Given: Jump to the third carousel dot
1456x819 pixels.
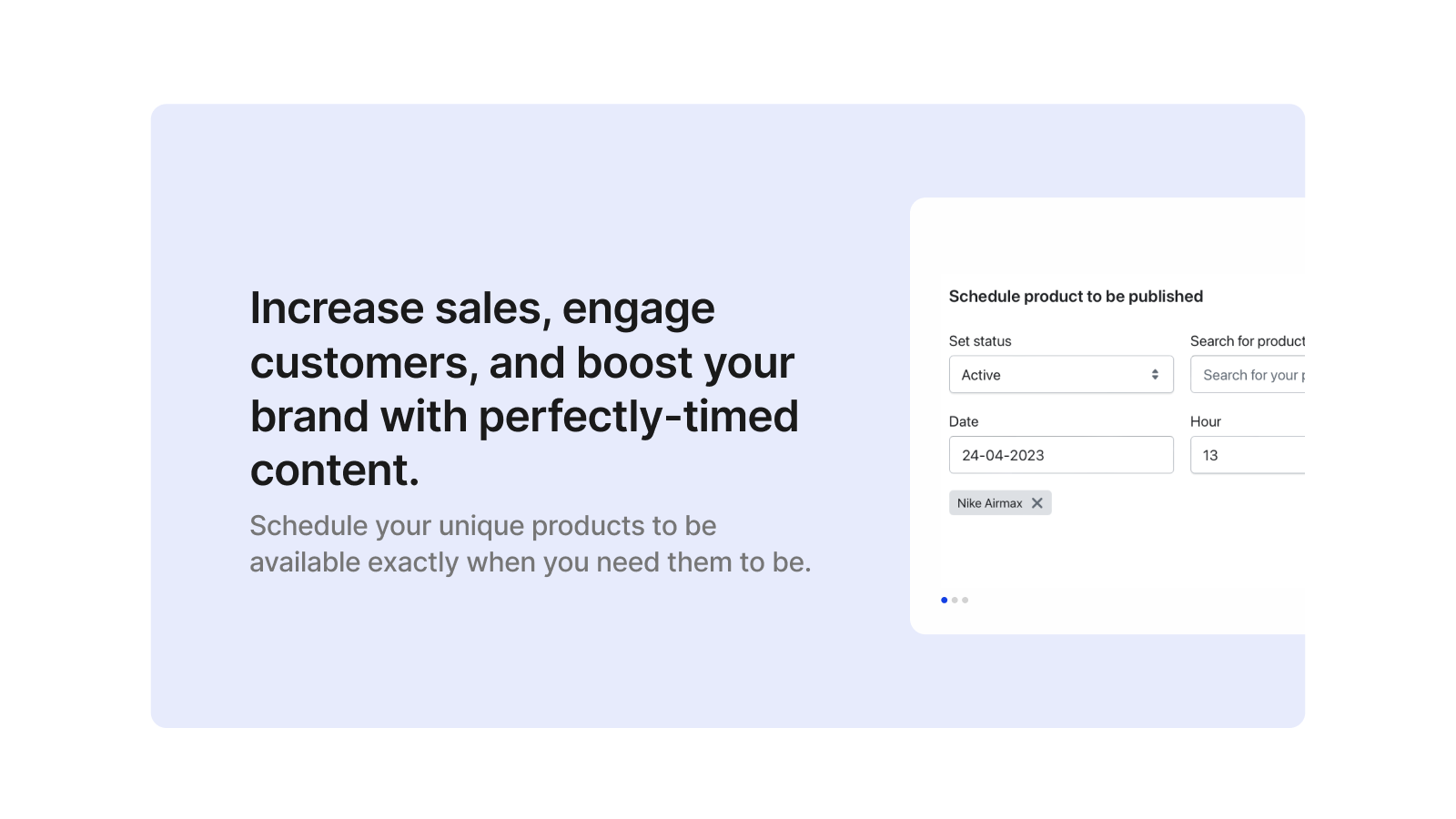Looking at the screenshot, I should [x=966, y=601].
